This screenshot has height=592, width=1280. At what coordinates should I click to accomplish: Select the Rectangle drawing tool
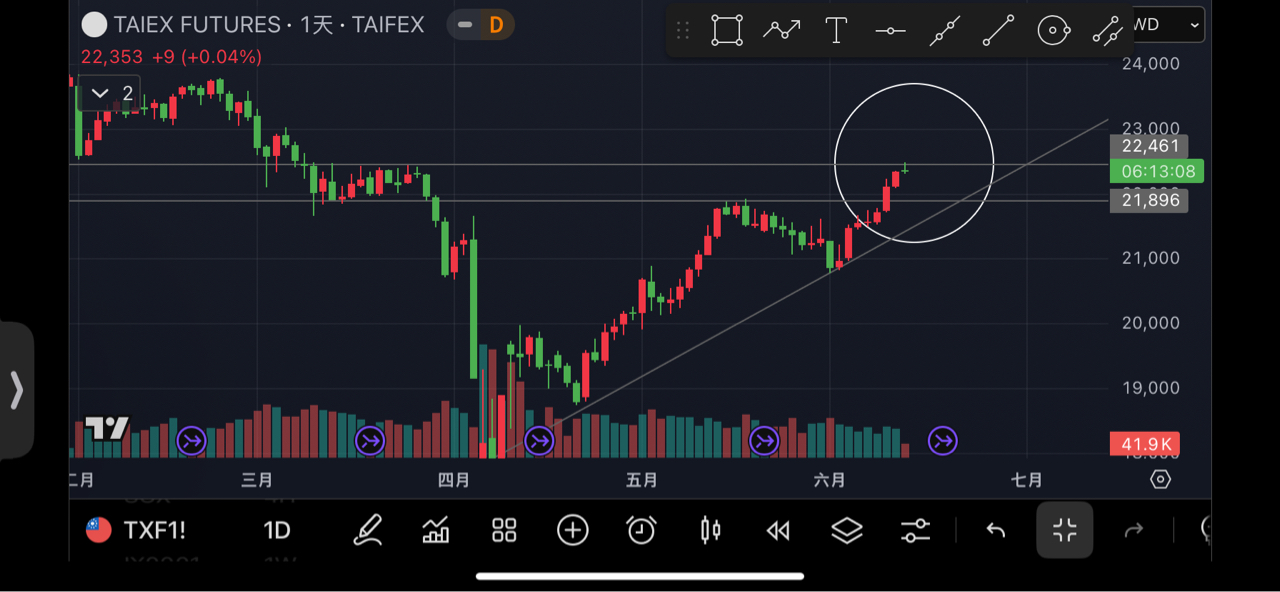click(x=727, y=30)
